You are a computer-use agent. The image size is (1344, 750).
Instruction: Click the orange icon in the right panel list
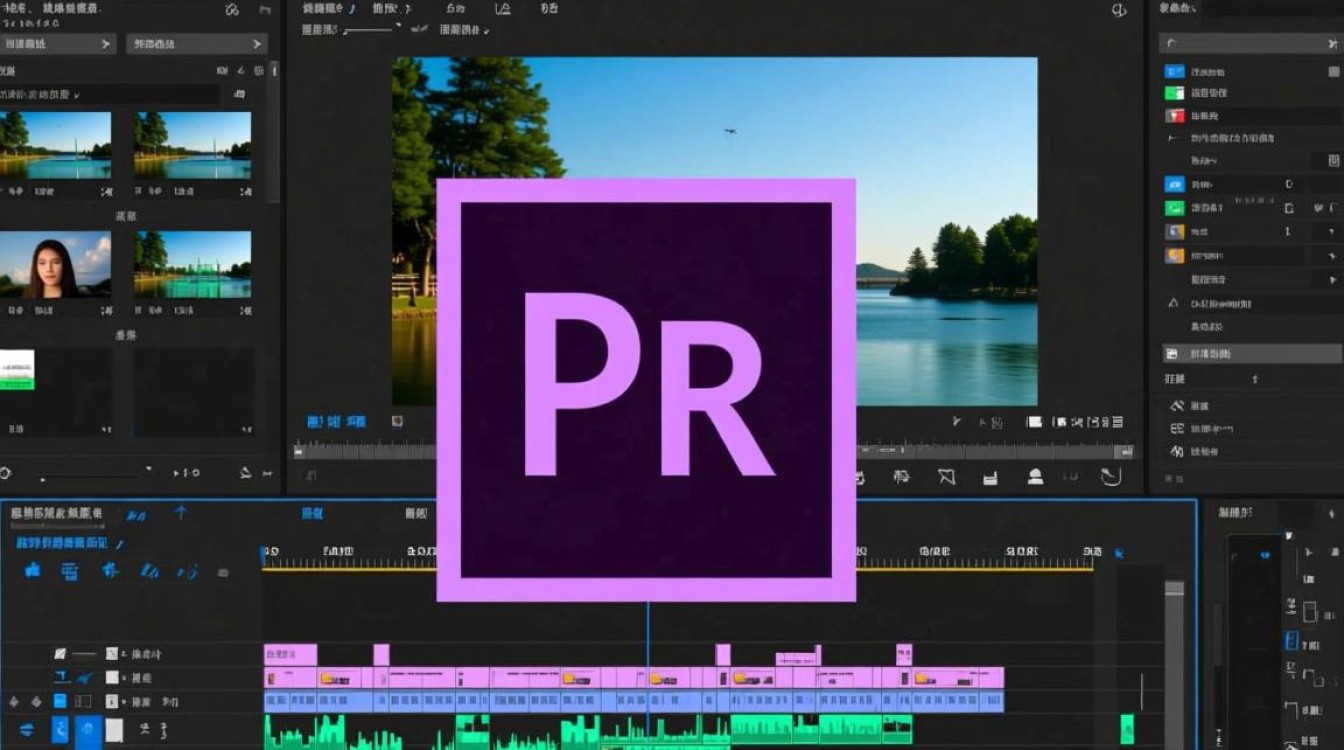point(1175,255)
